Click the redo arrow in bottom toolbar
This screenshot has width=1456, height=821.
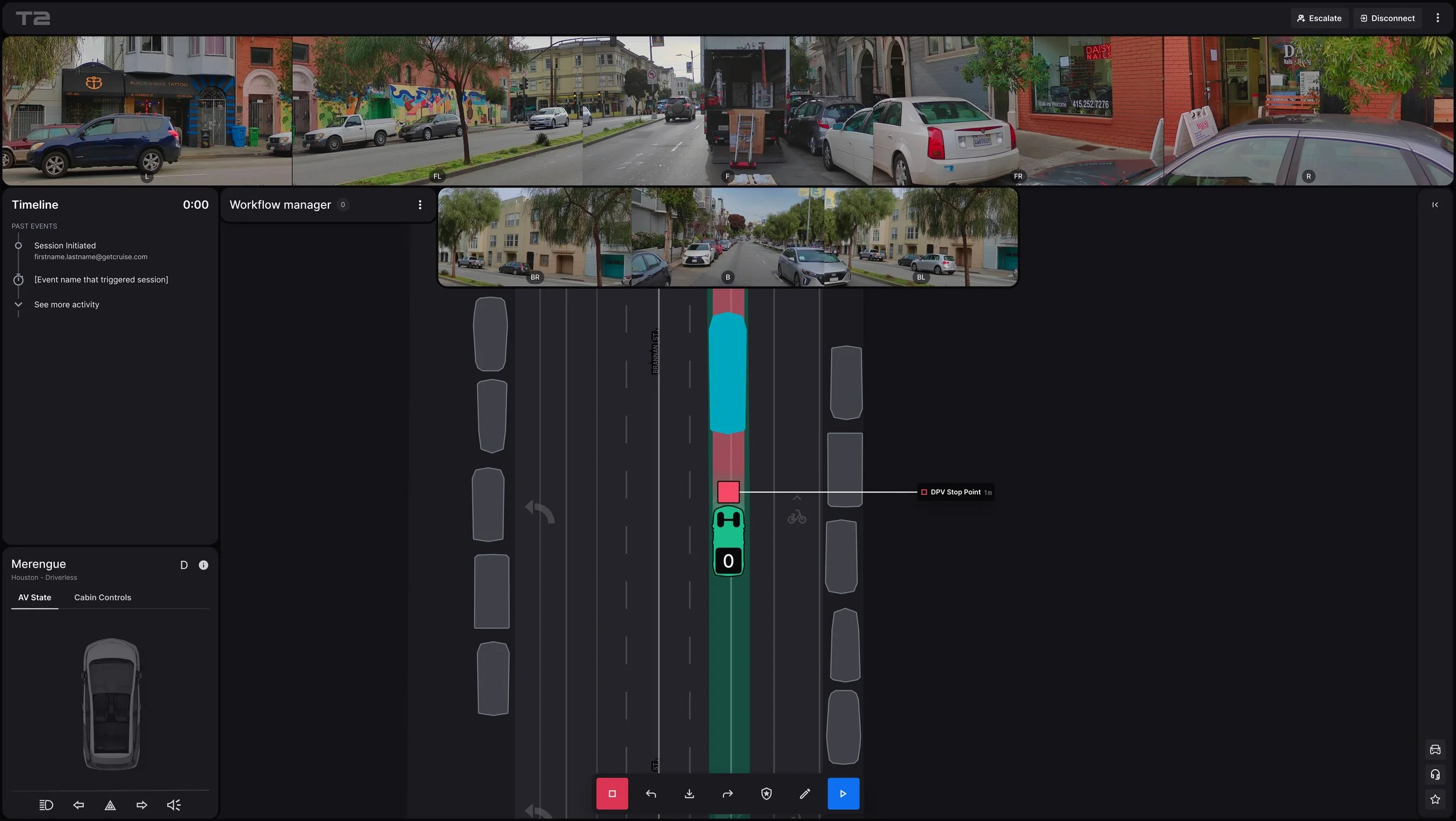click(x=727, y=794)
